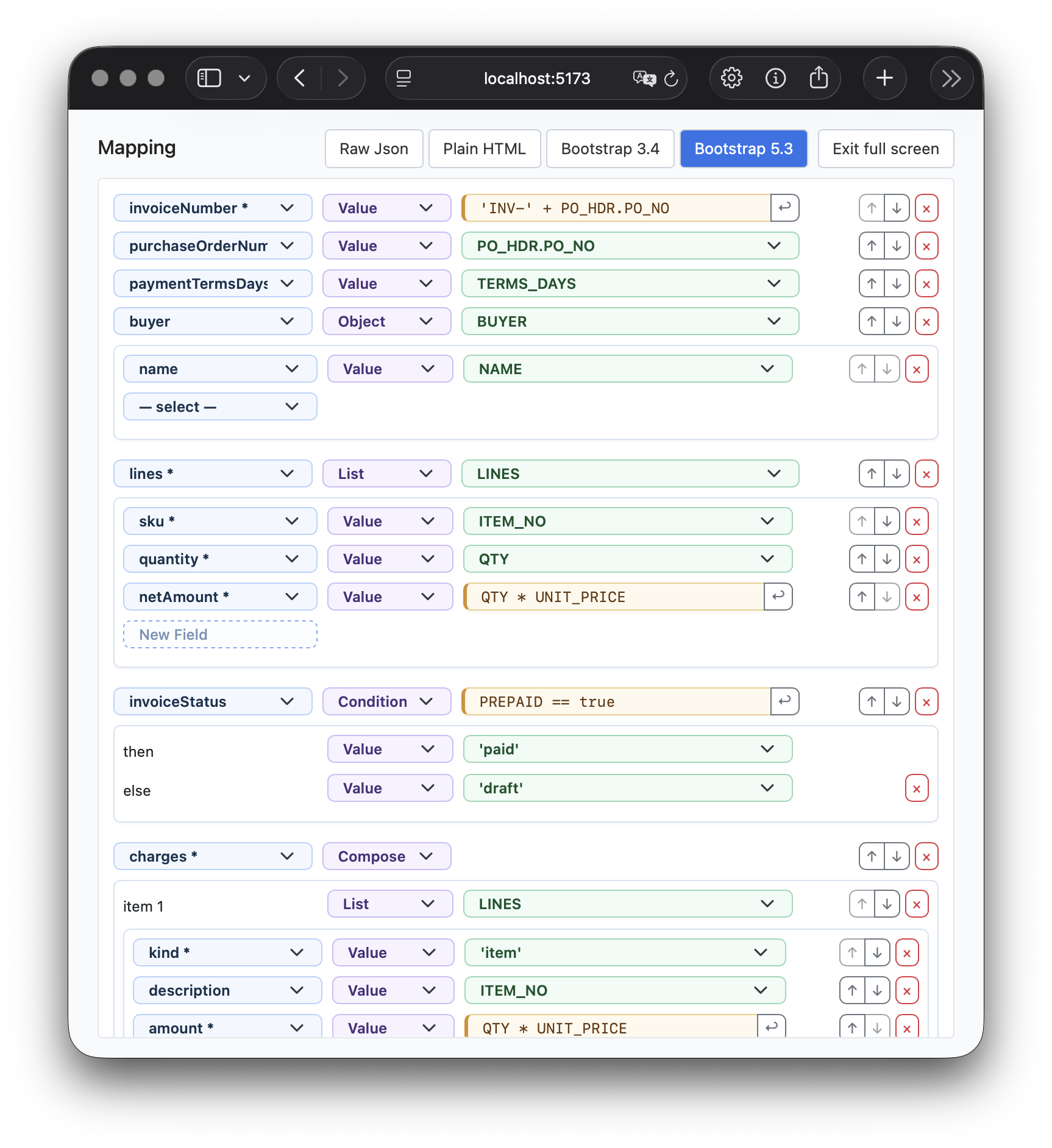Move the charges row up
Image resolution: width=1052 pixels, height=1148 pixels.
872,857
